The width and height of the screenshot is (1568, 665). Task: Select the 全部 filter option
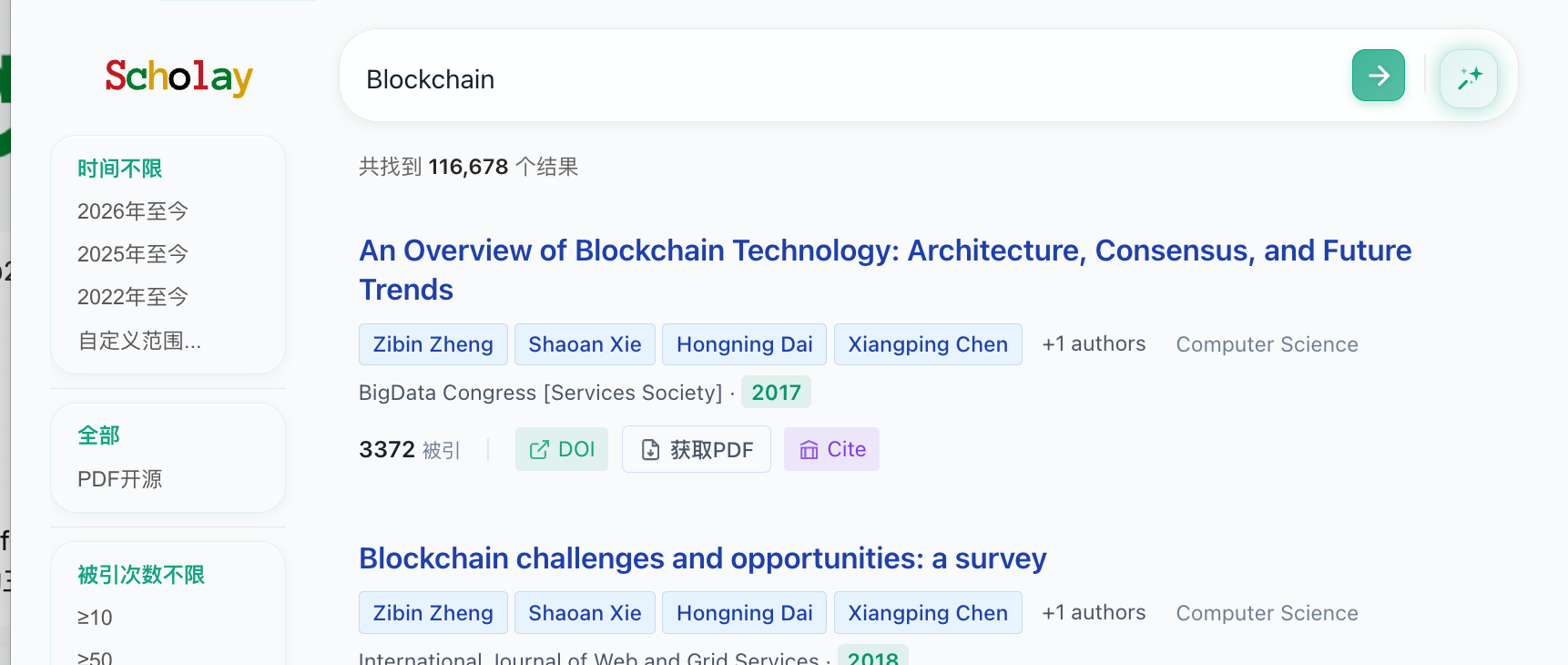click(x=98, y=435)
